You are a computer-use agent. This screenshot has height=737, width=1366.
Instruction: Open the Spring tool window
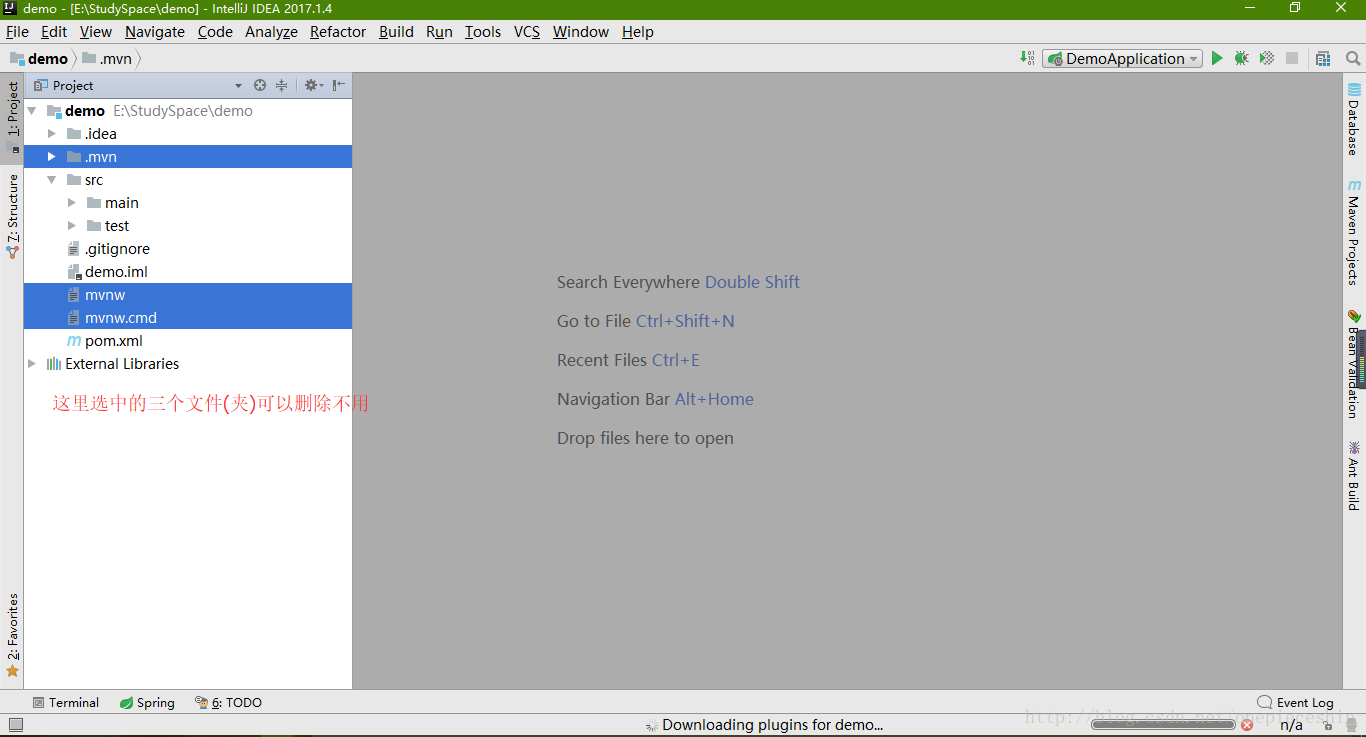147,703
